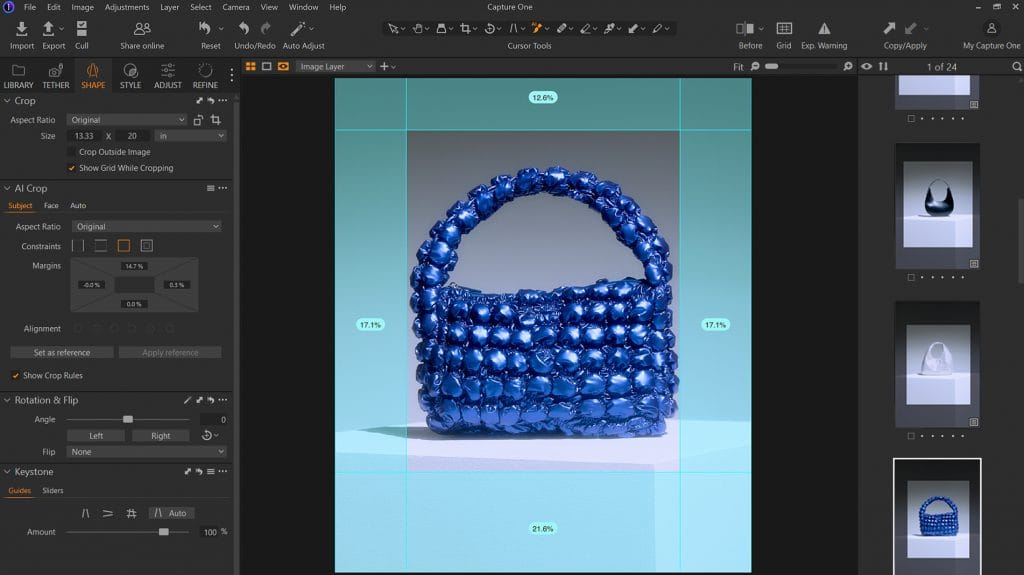Click the Apply reference button

pyautogui.click(x=170, y=353)
